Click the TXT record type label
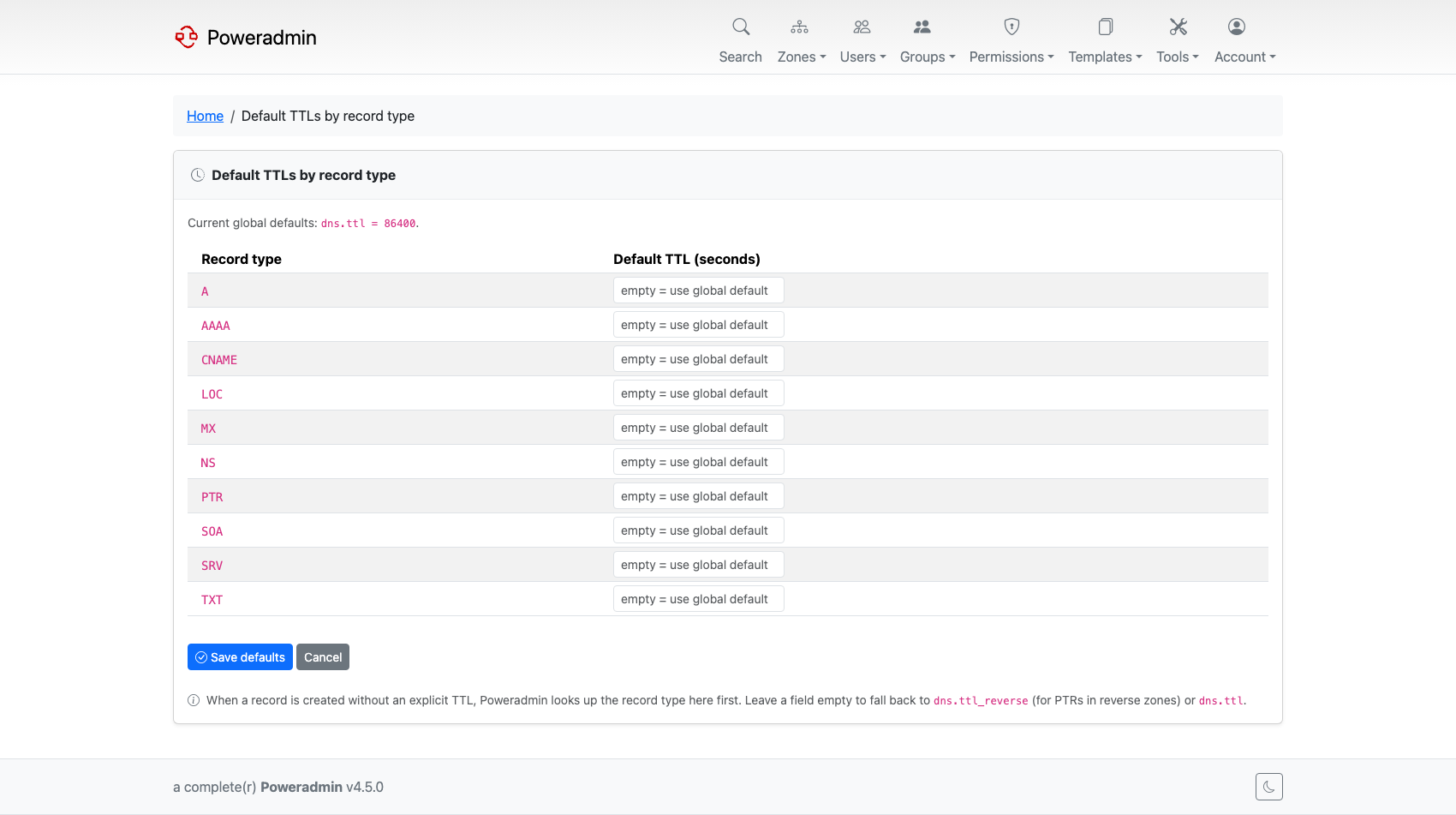The image size is (1456, 815). click(x=212, y=600)
